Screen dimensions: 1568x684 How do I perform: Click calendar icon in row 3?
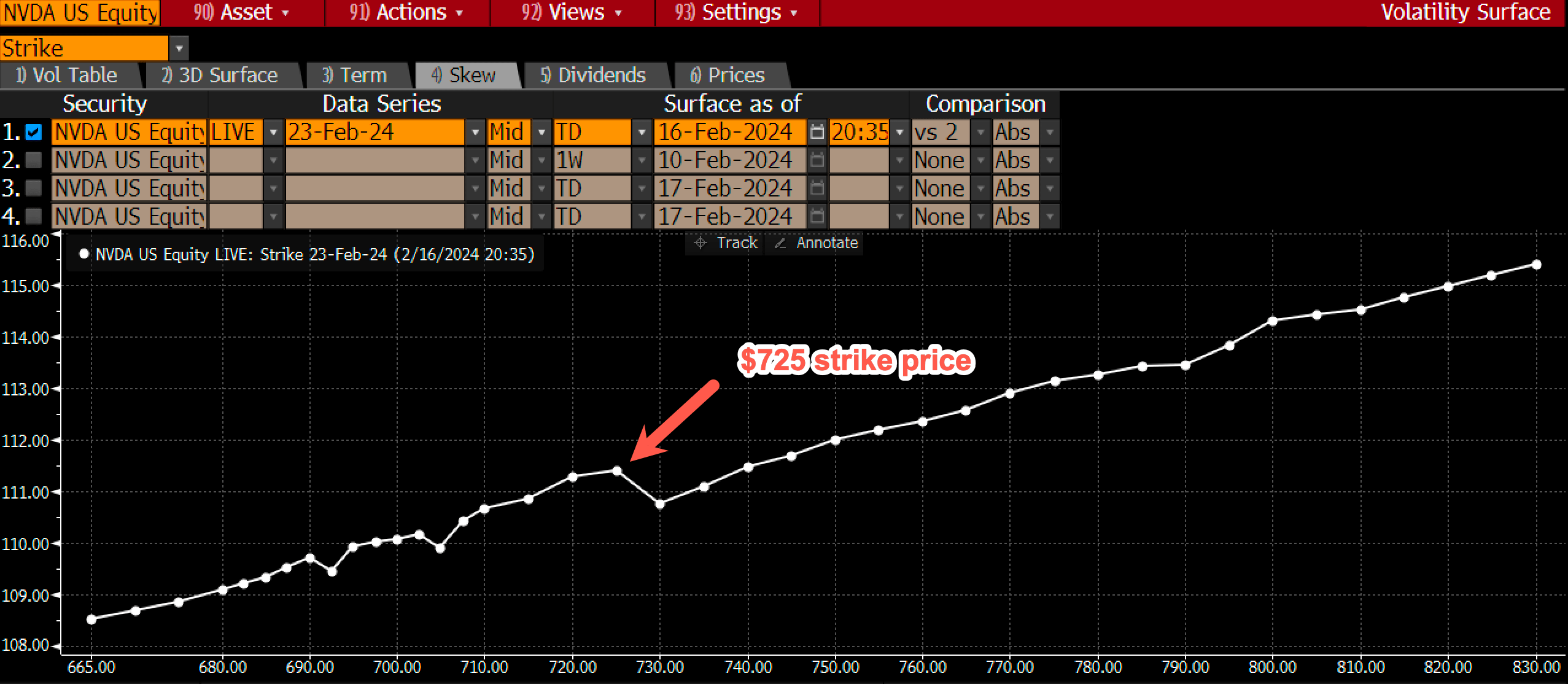pyautogui.click(x=817, y=188)
